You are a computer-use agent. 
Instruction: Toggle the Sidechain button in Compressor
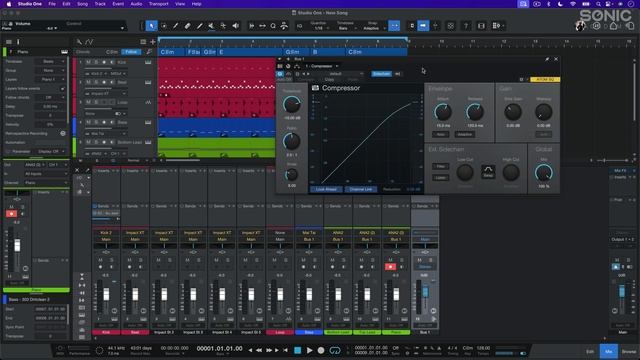[x=381, y=74]
